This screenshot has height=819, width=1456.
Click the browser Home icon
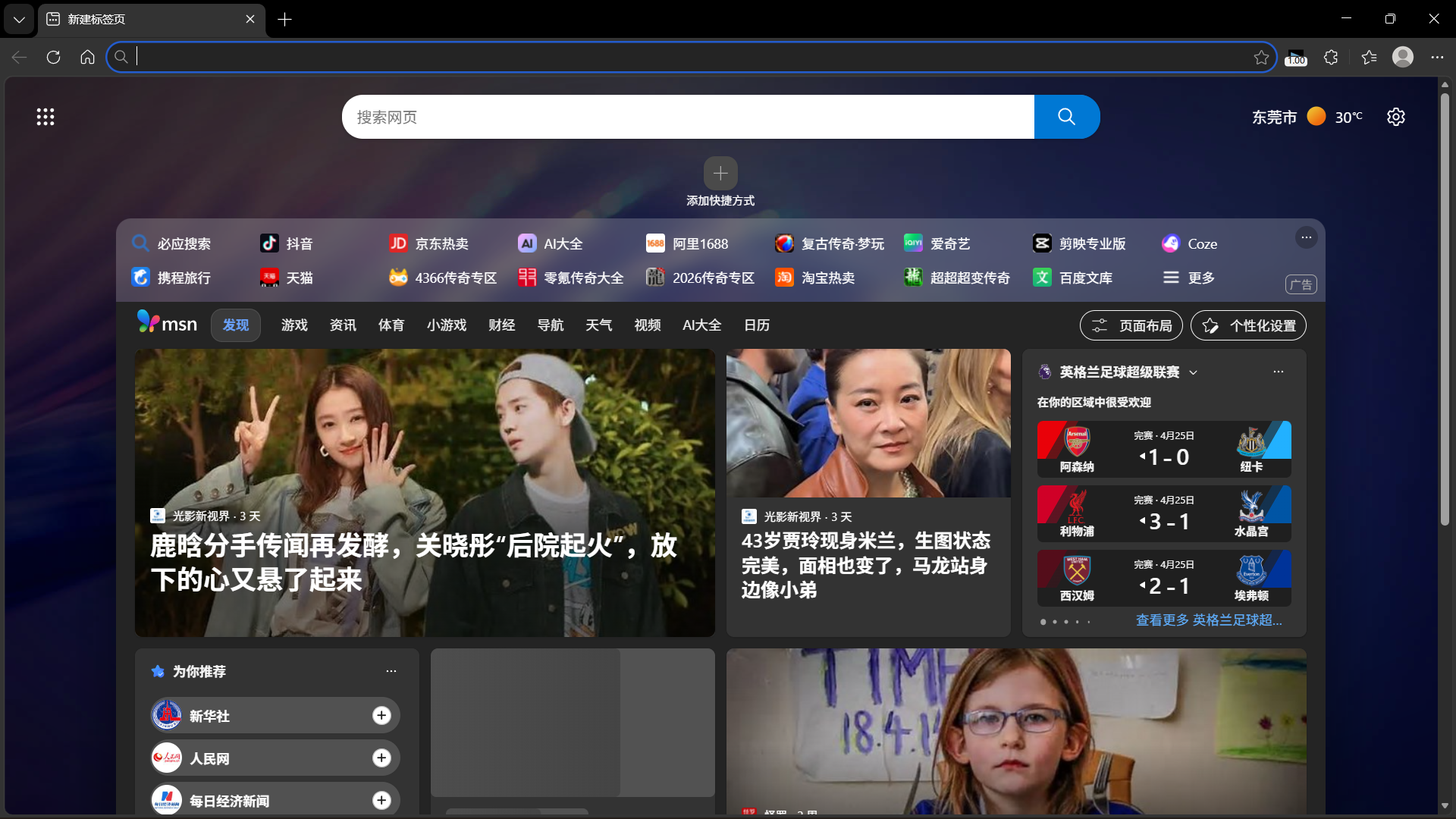point(87,58)
